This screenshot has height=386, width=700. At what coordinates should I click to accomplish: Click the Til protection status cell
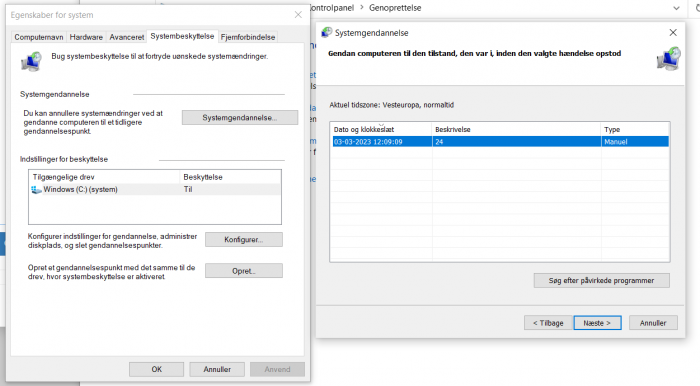tap(188, 190)
